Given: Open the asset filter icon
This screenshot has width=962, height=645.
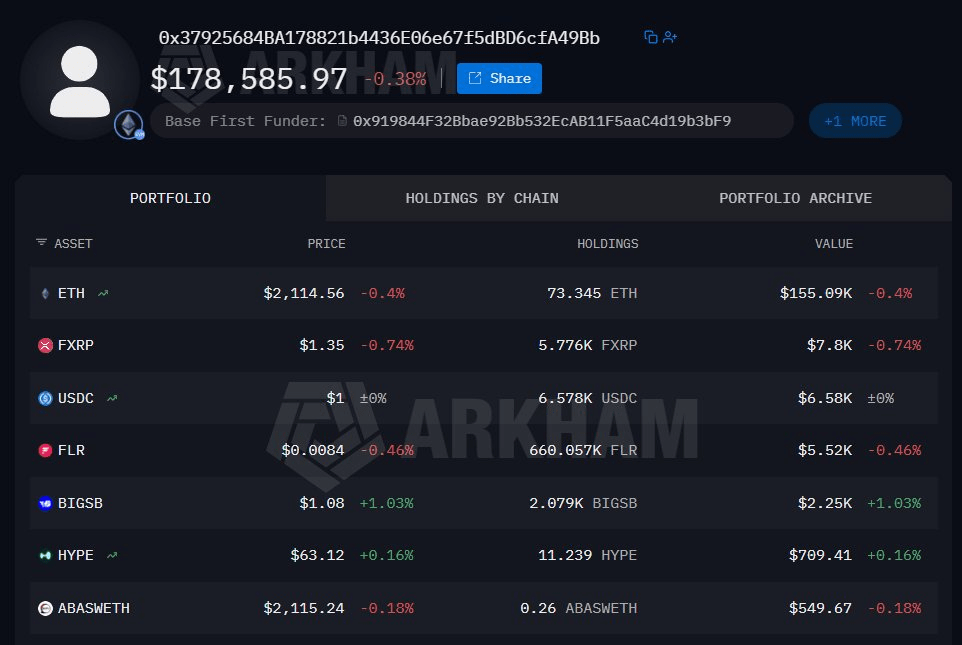Looking at the screenshot, I should click(41, 243).
